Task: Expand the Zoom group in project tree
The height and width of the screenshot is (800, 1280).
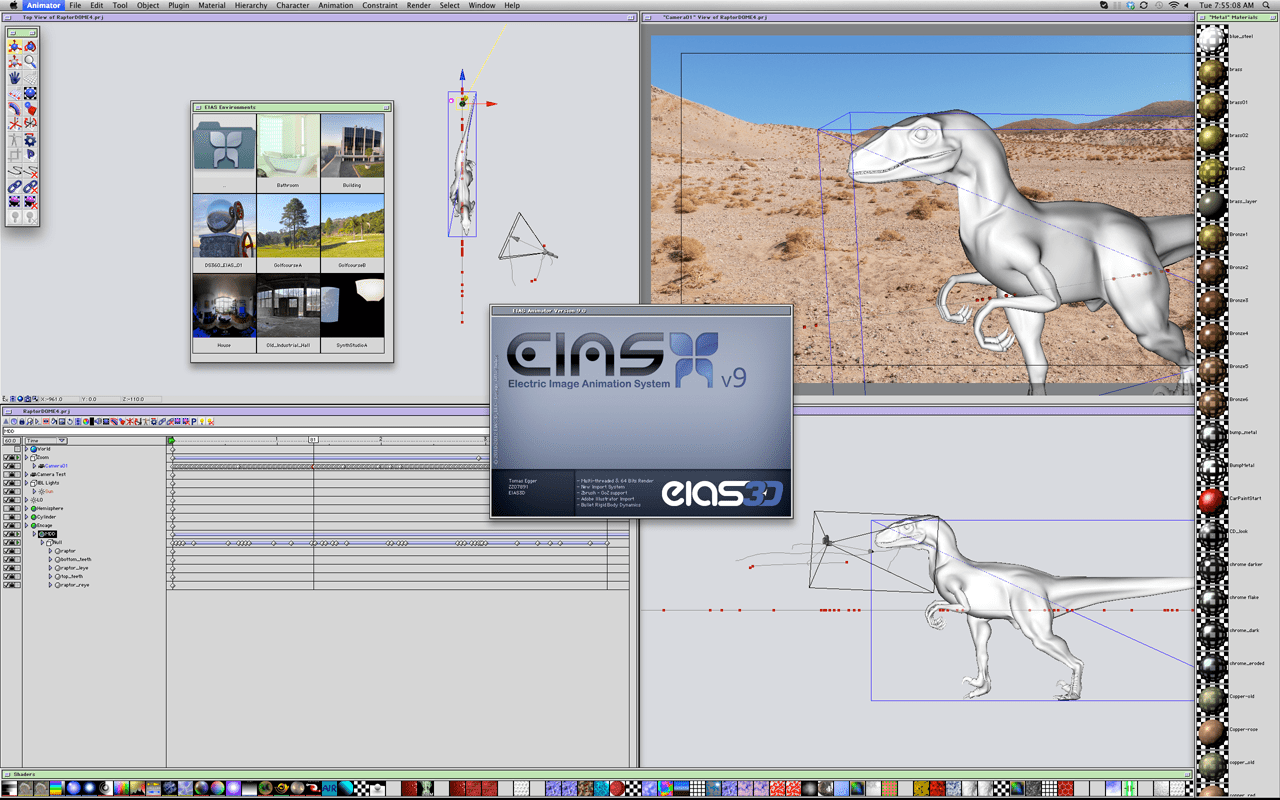Action: coord(27,457)
